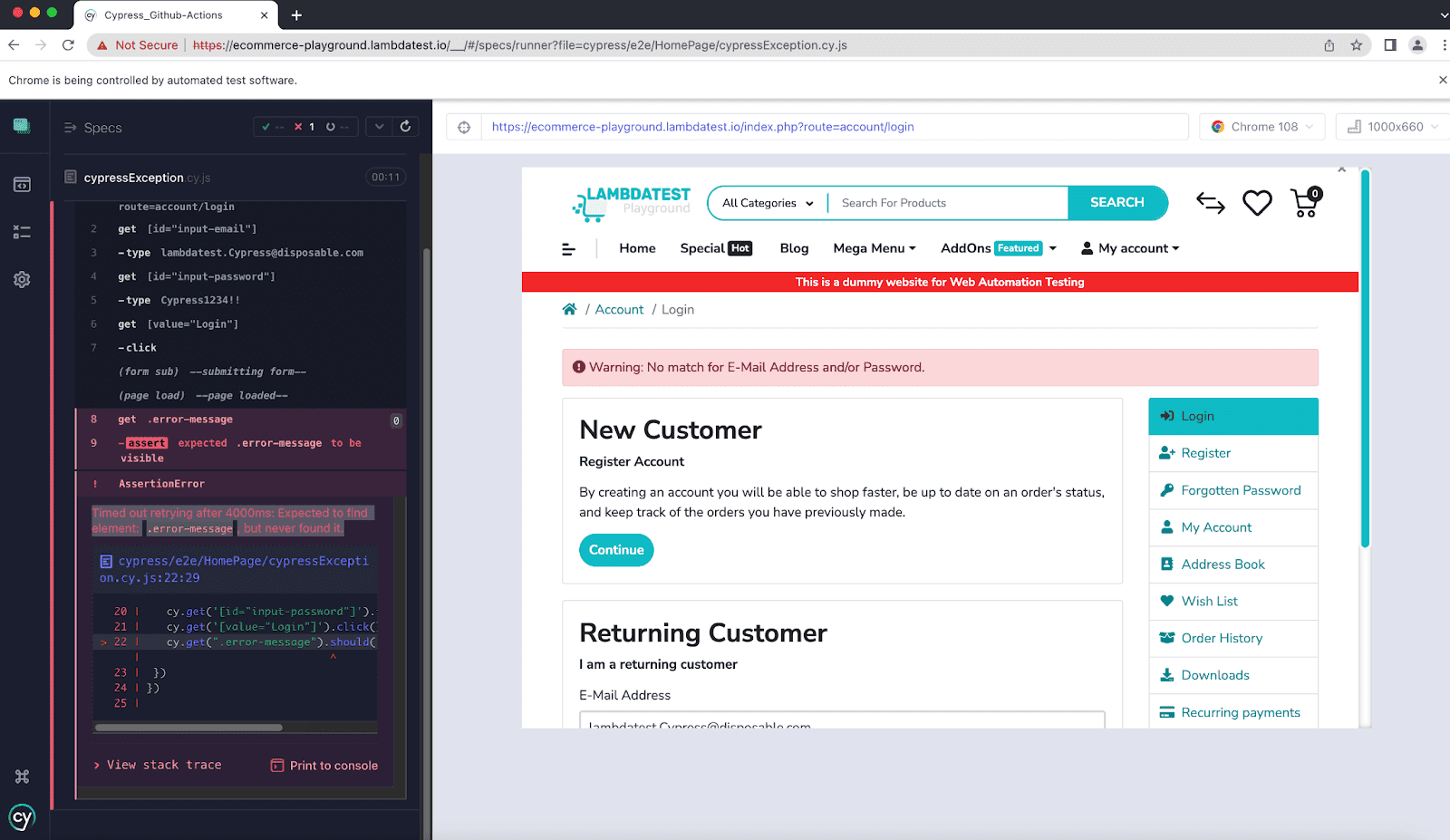Screen dimensions: 1450x840
Task: Open the Chrome 108 browser dropdown
Action: (1261, 127)
